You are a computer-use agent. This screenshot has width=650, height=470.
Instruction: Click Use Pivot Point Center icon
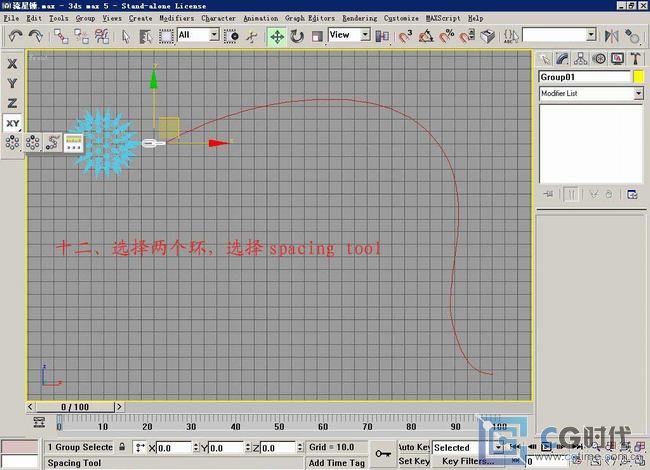[x=382, y=36]
